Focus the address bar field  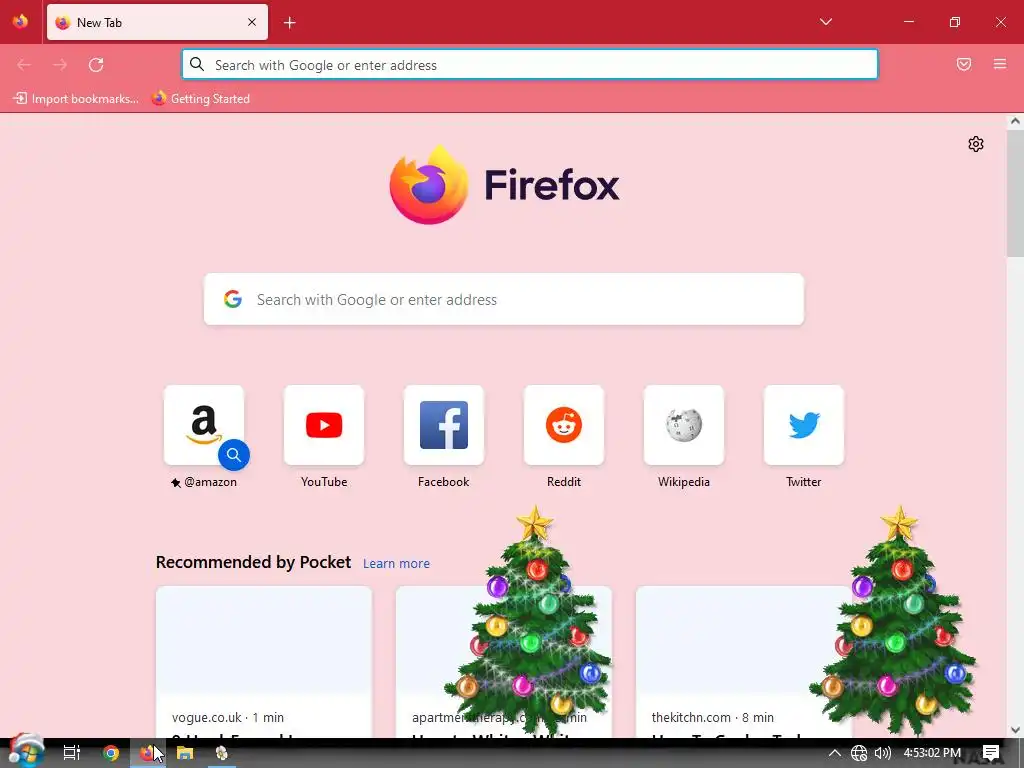point(530,65)
